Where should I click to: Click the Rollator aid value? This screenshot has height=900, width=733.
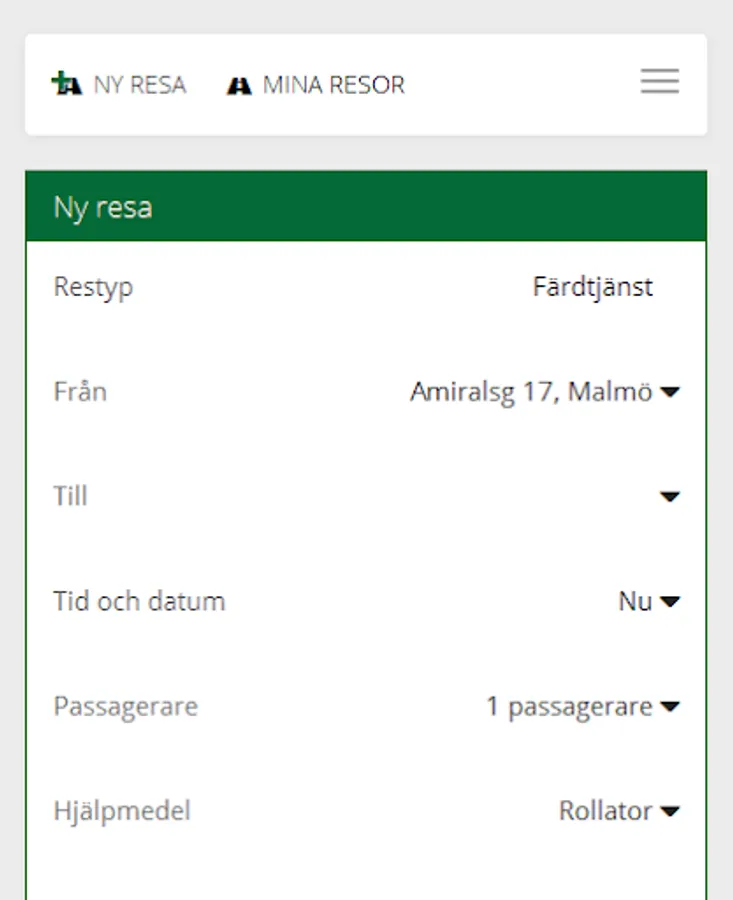click(605, 811)
